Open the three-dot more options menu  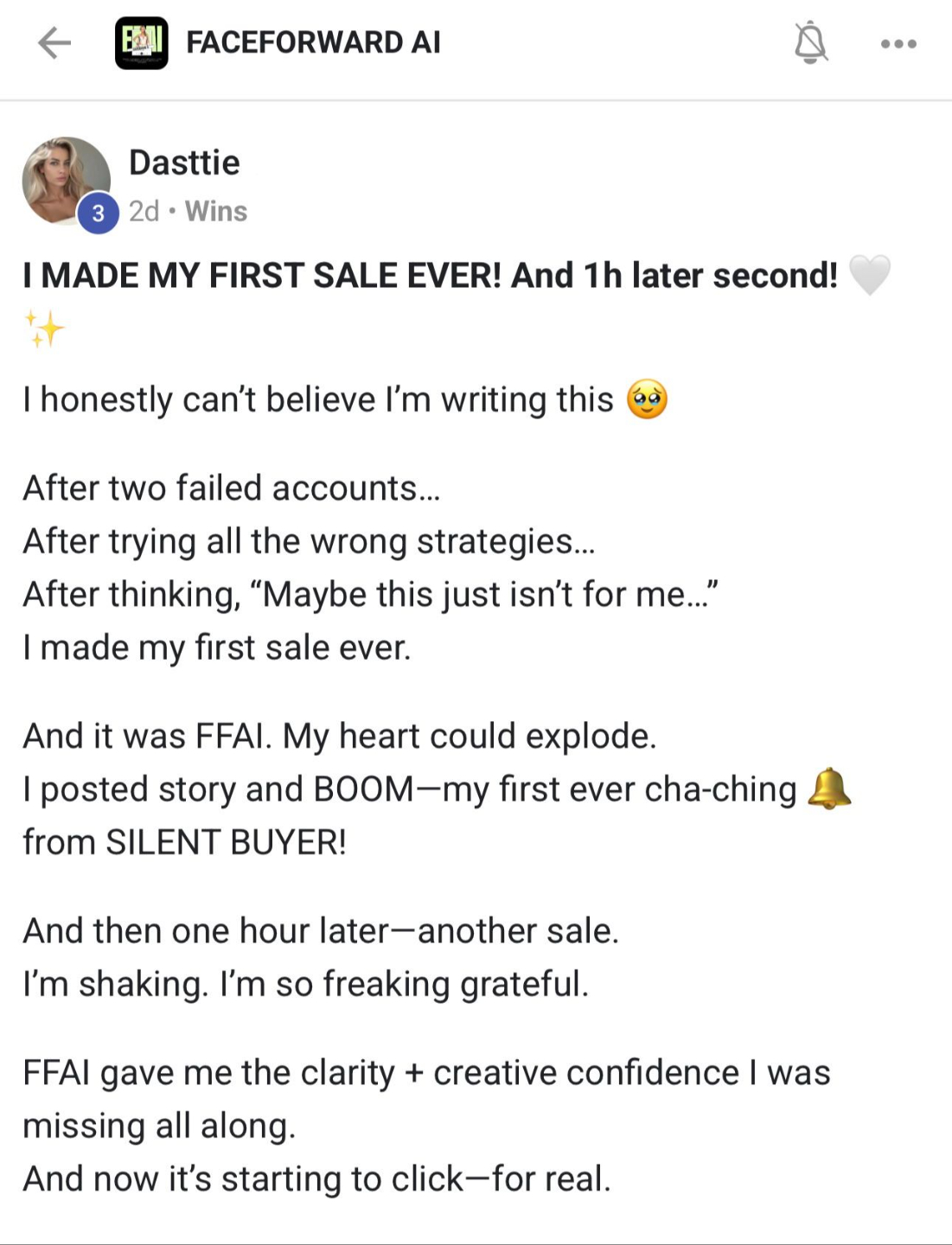pos(898,43)
